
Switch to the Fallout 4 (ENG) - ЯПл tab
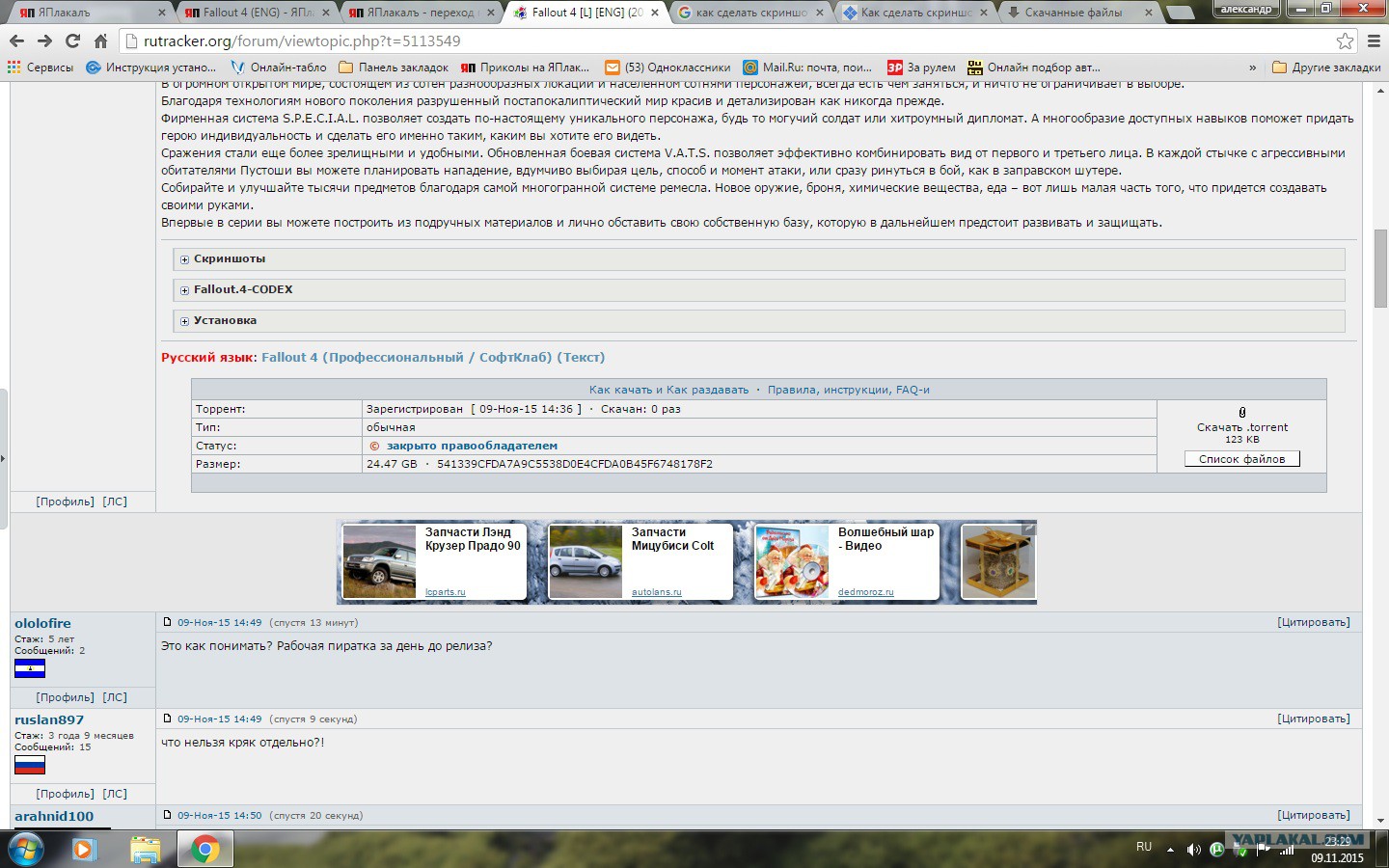pyautogui.click(x=257, y=13)
